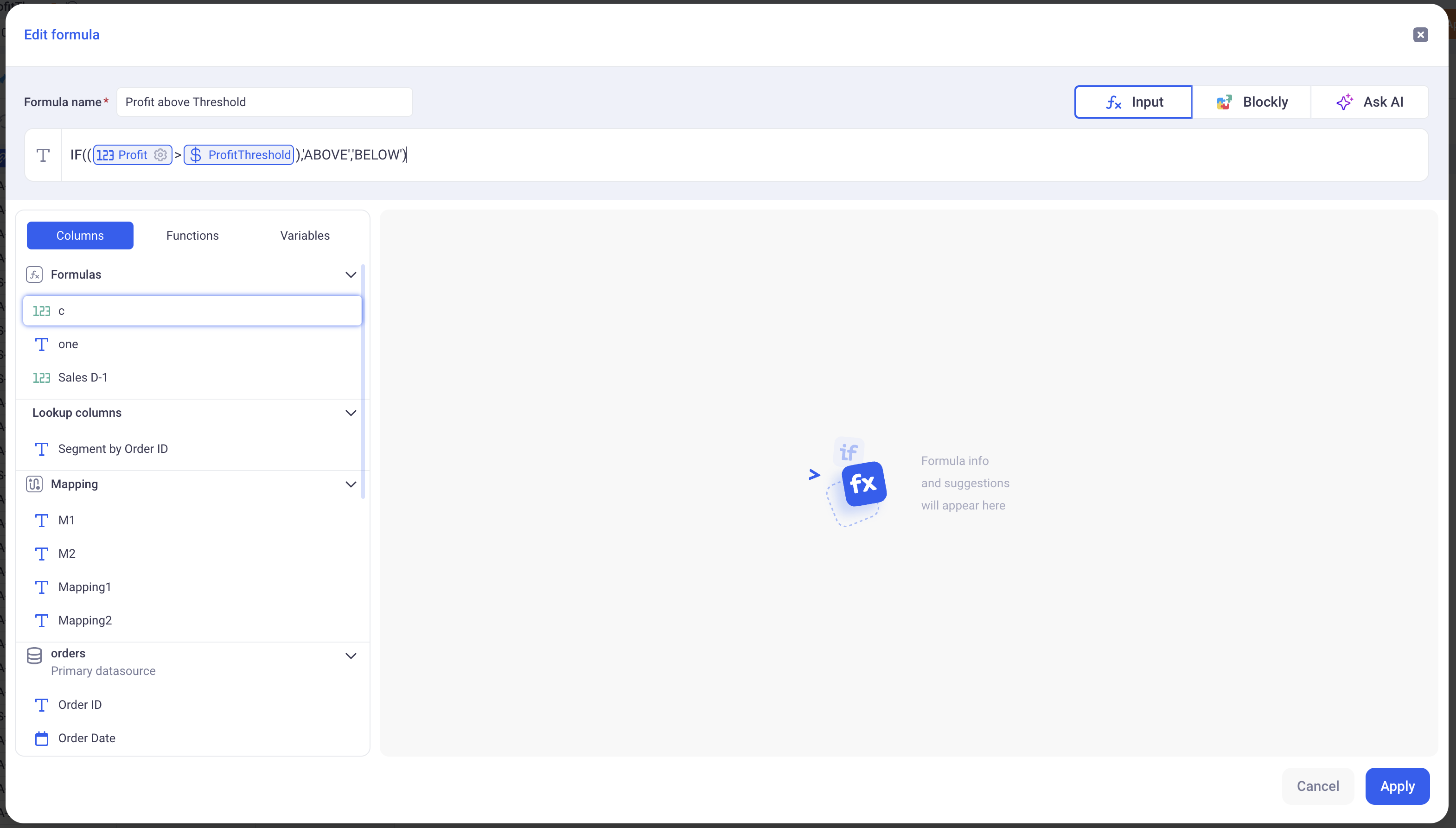Viewport: 1456px width, 828px height.
Task: Open the Variables tab
Action: tap(305, 236)
